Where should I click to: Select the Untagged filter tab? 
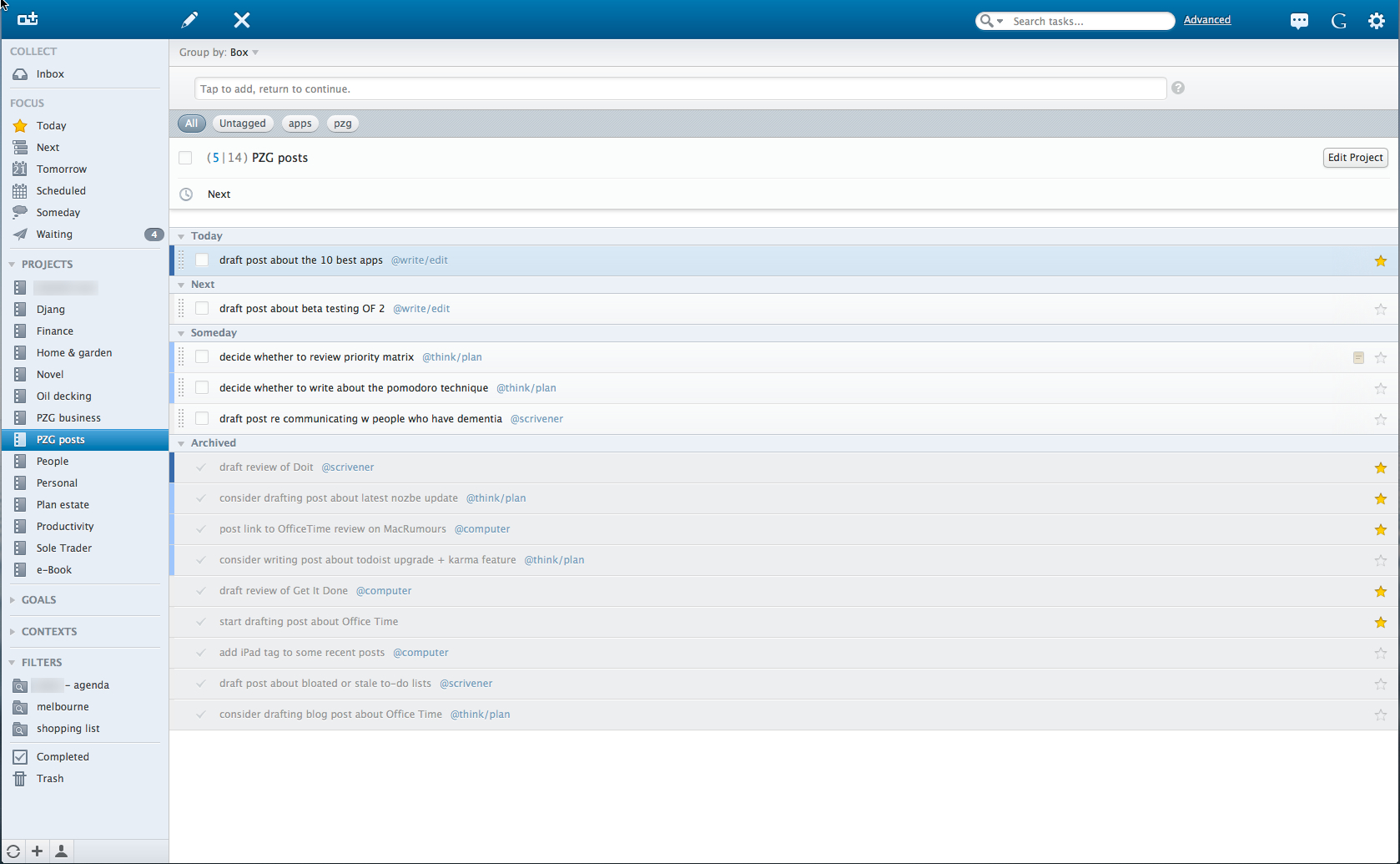(242, 124)
